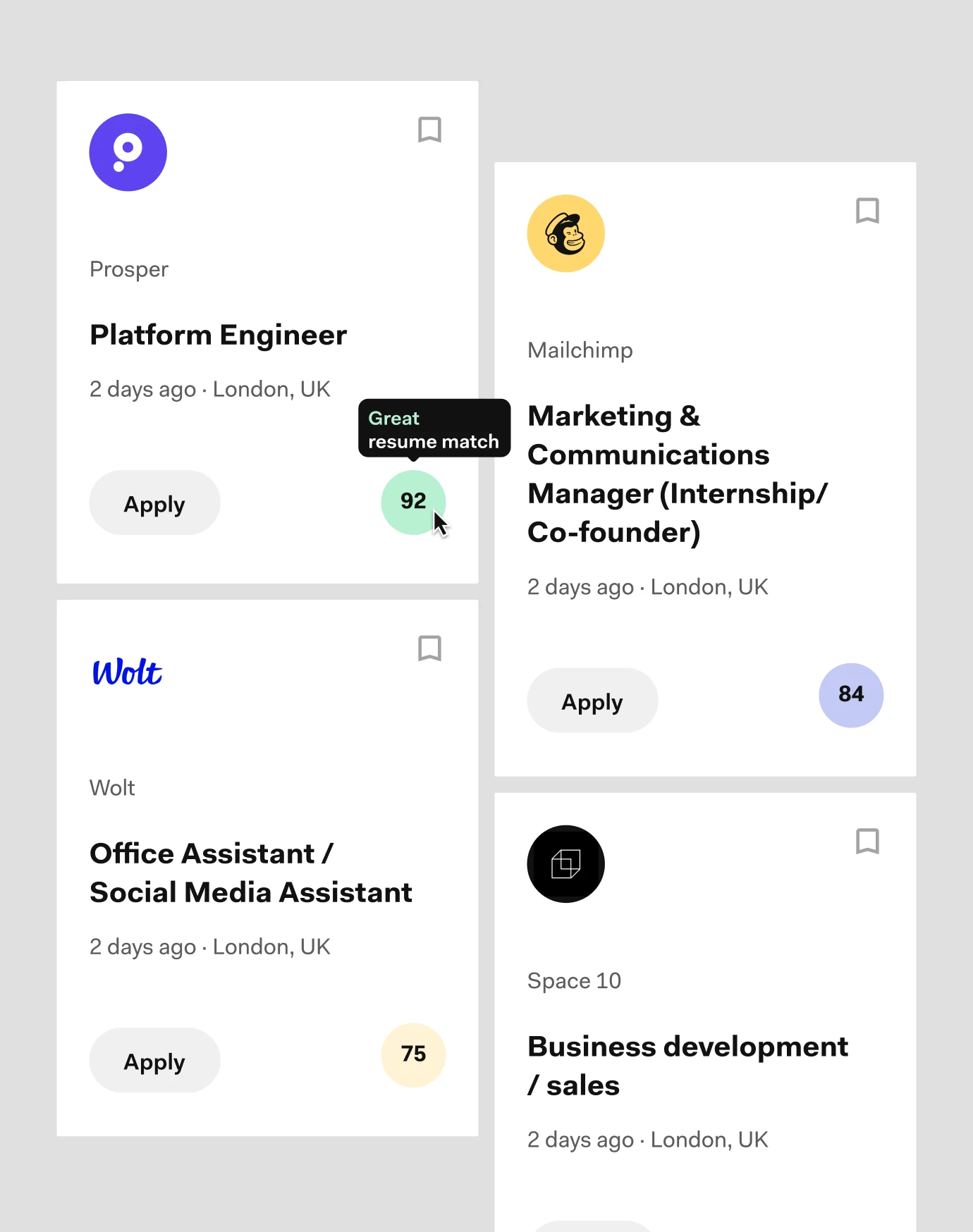The width and height of the screenshot is (973, 1232).
Task: Apply to the Mailchimp marketing role
Action: tap(592, 701)
